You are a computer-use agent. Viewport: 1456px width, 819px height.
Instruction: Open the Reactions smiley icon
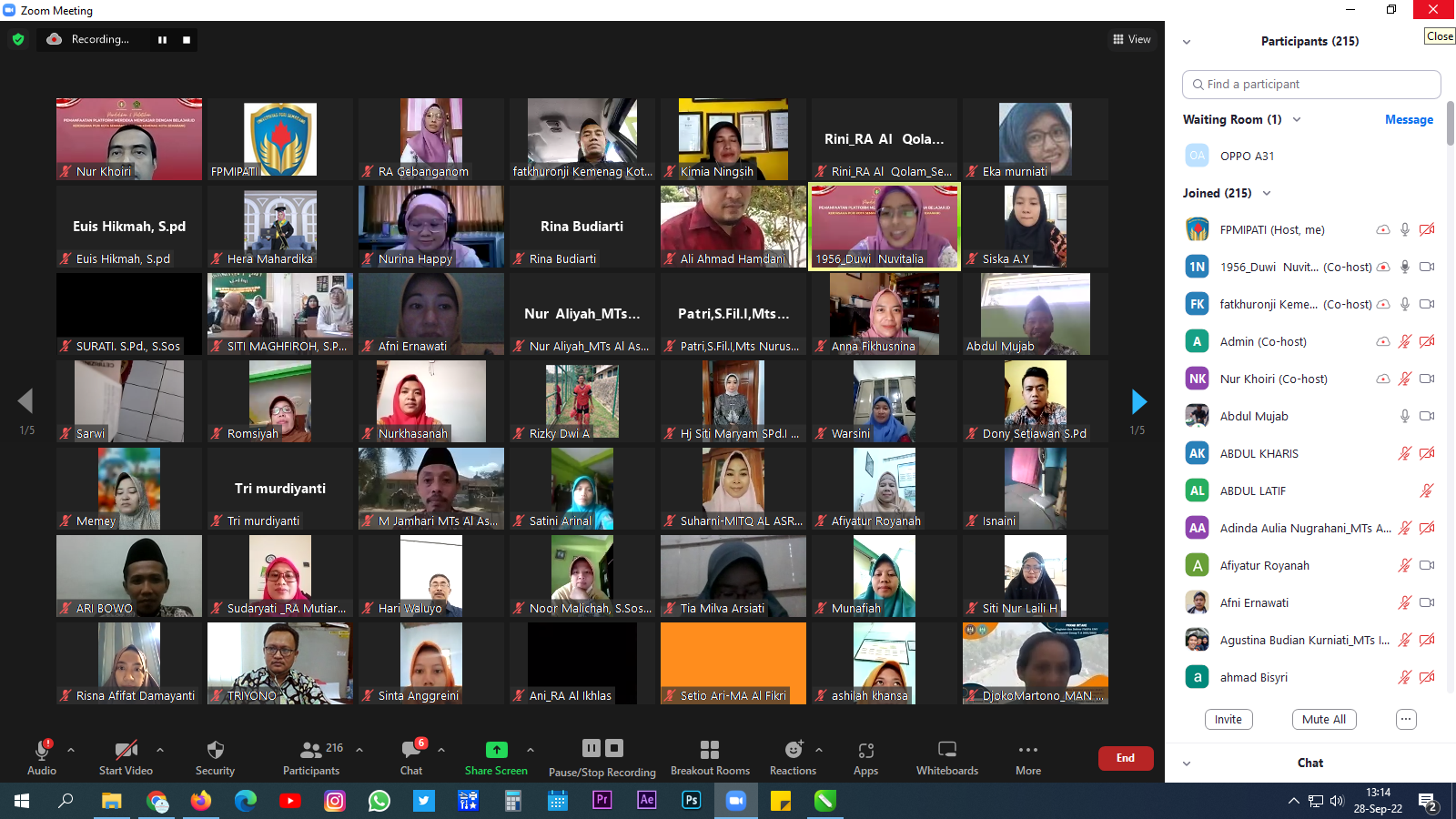coord(794,751)
